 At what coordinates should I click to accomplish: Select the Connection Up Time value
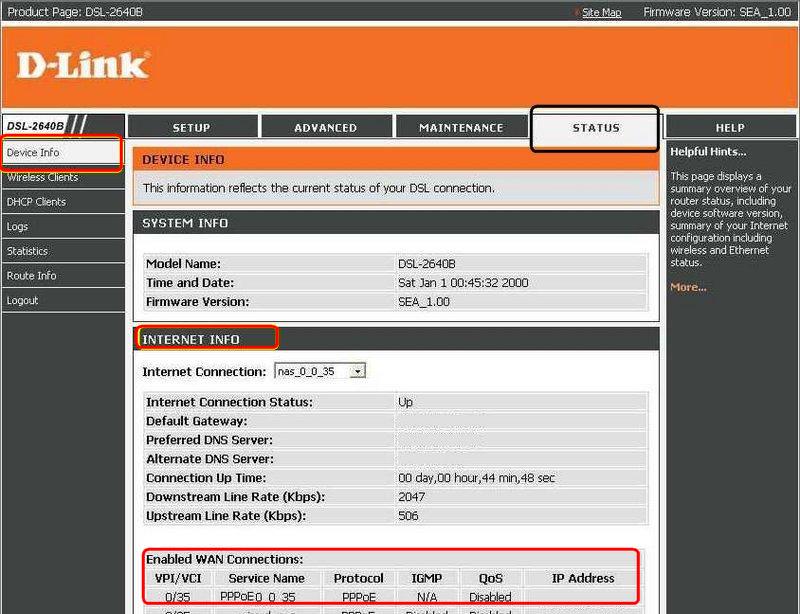click(x=477, y=478)
